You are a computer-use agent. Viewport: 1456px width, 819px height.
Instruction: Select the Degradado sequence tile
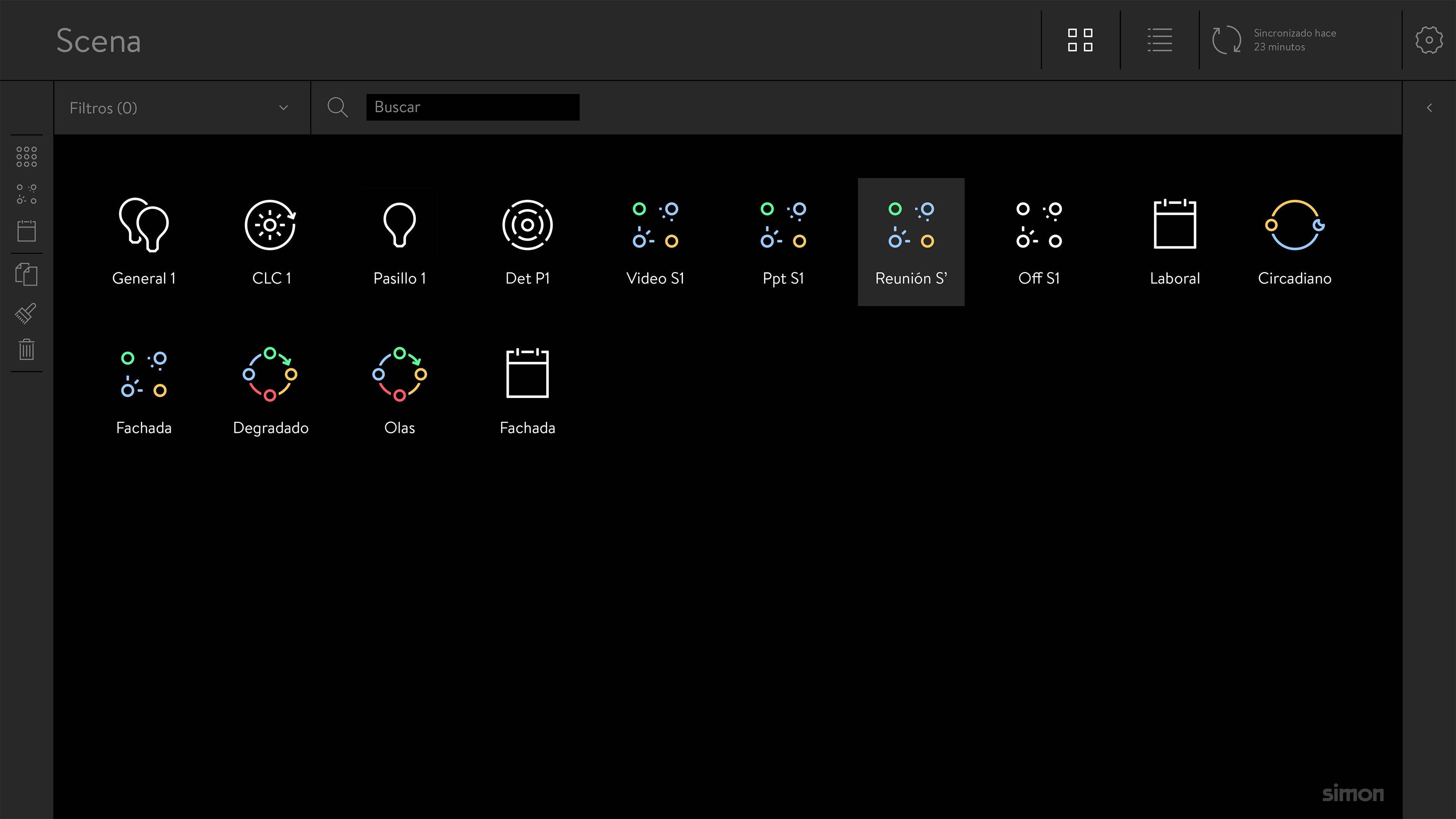[271, 390]
